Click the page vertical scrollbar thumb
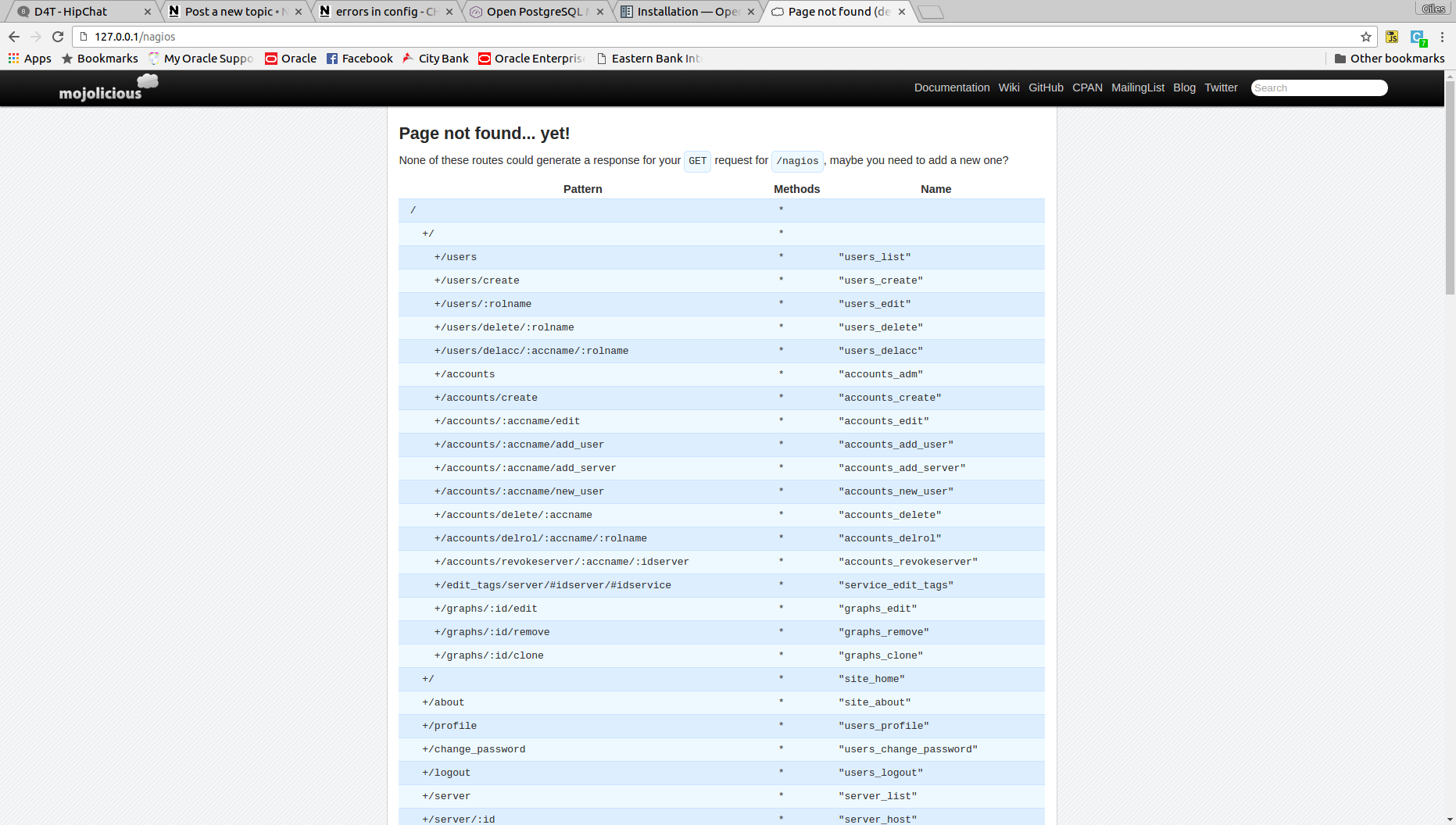 [x=1450, y=187]
